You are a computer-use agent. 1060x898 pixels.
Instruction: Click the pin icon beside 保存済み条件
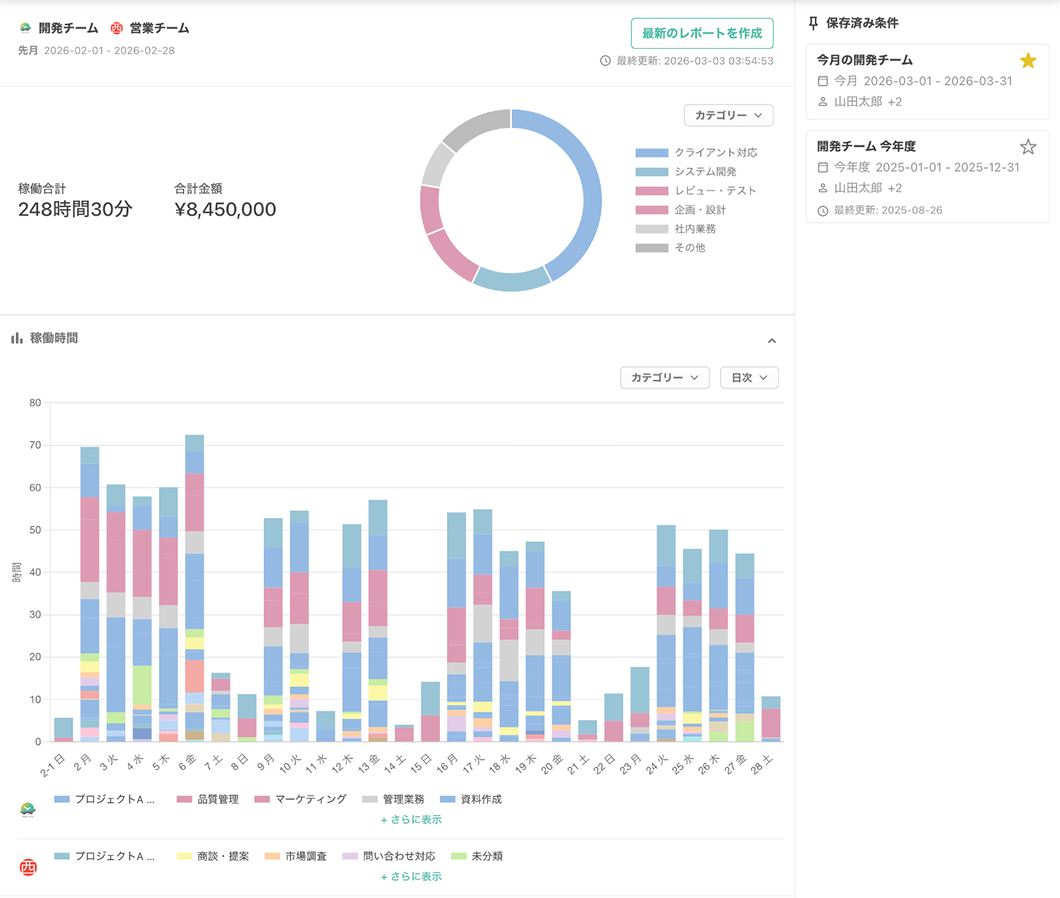pos(814,23)
